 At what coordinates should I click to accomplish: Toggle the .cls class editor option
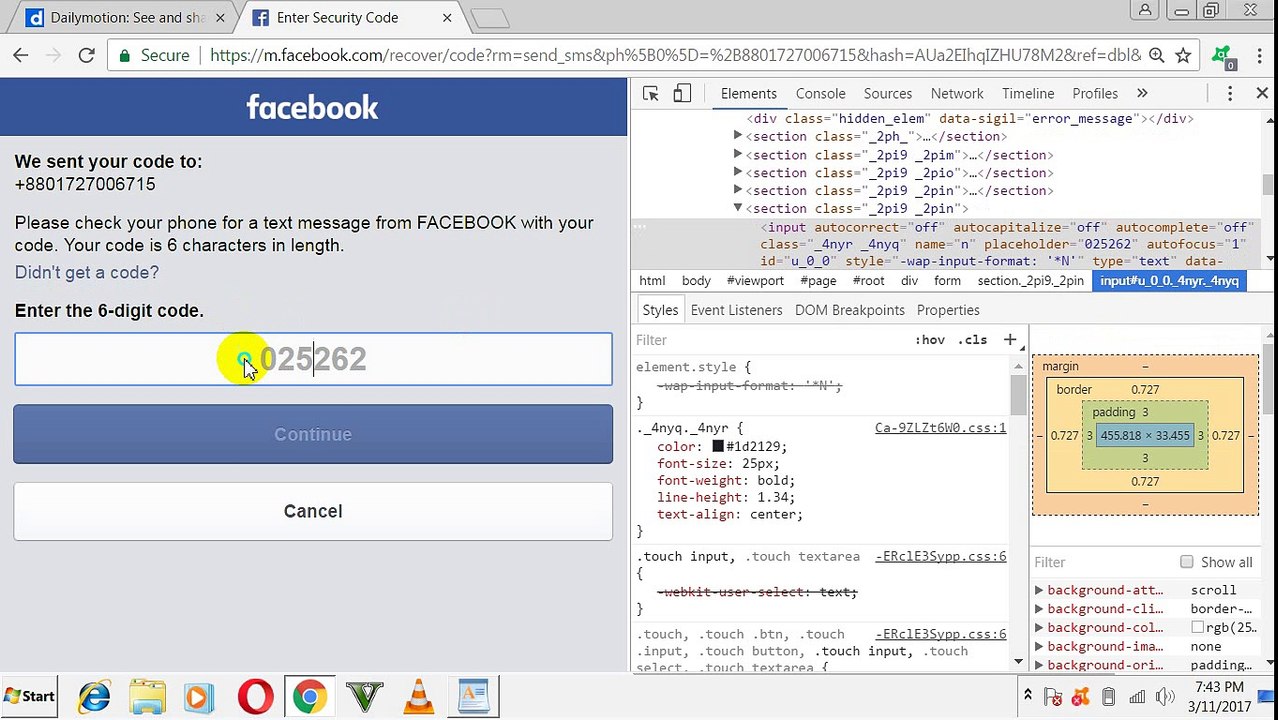[x=972, y=340]
